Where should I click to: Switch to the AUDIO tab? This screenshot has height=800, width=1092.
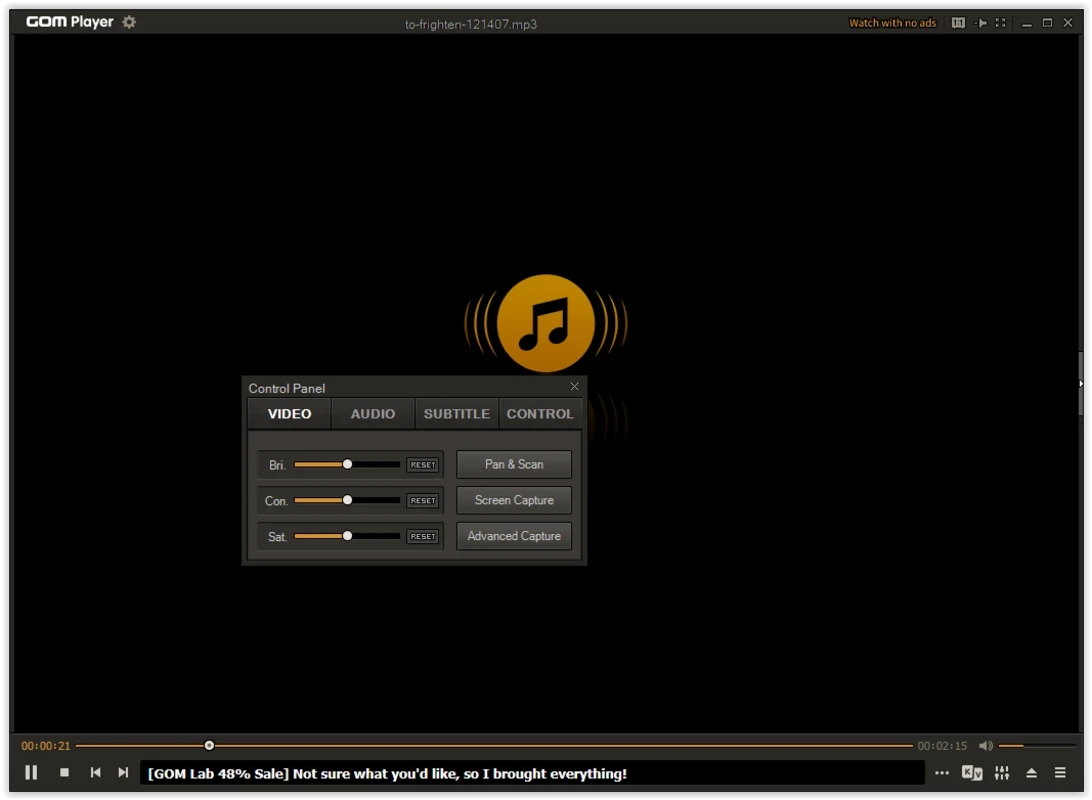coord(372,414)
